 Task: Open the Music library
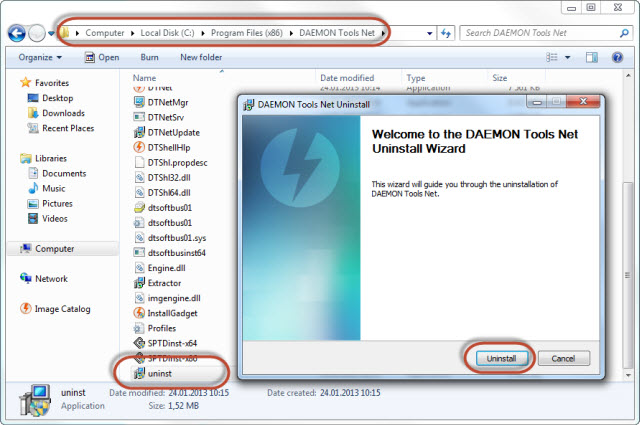(x=47, y=188)
